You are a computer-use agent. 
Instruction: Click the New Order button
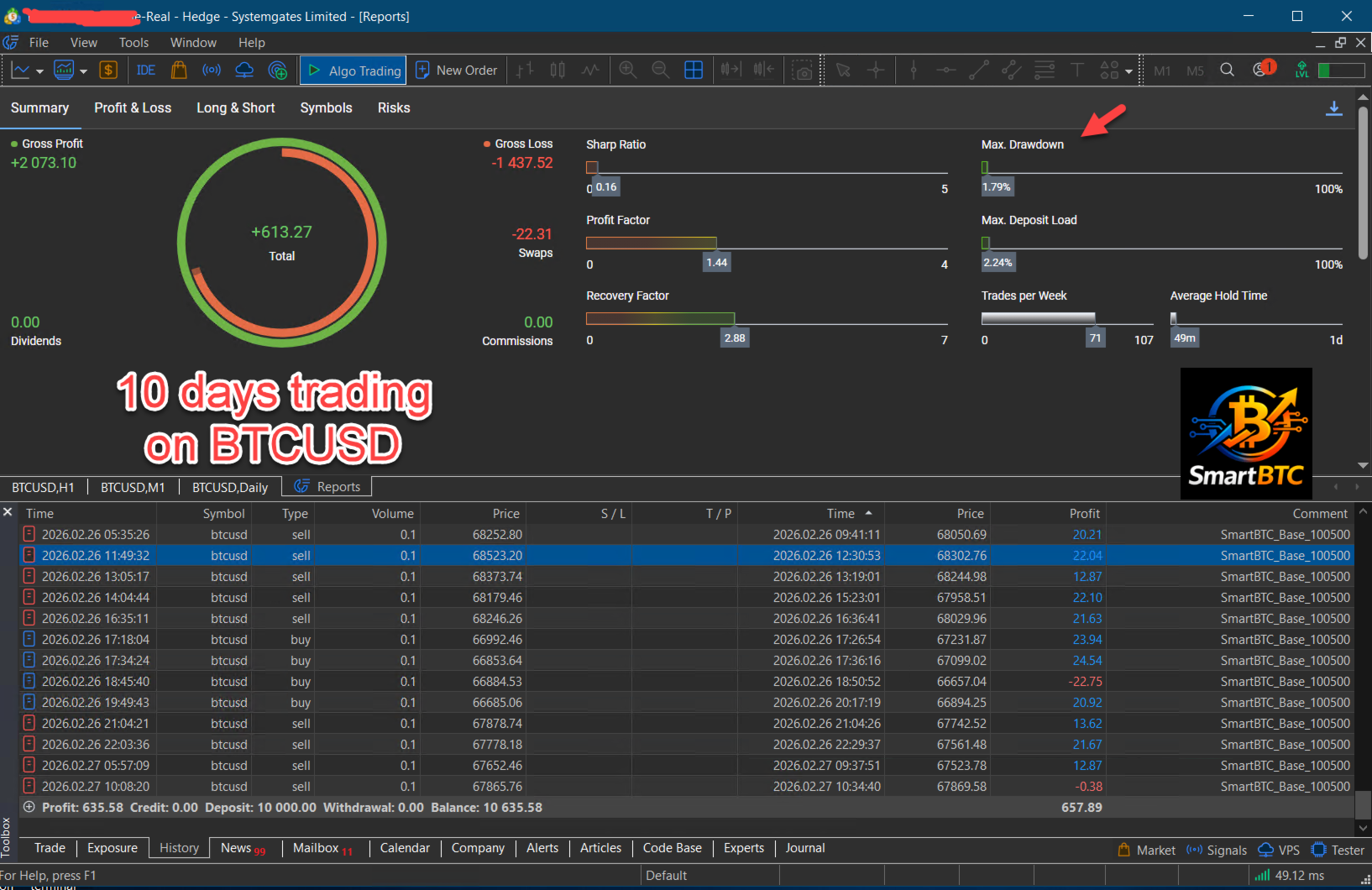458,71
